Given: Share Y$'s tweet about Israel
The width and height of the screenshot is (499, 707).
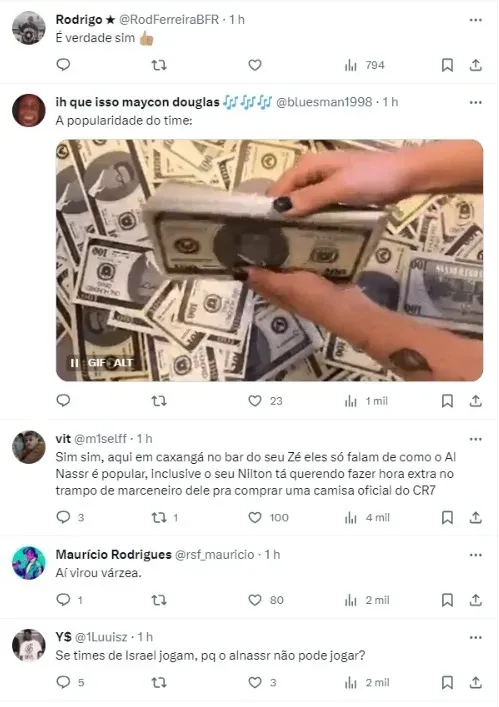Looking at the screenshot, I should pos(476,683).
